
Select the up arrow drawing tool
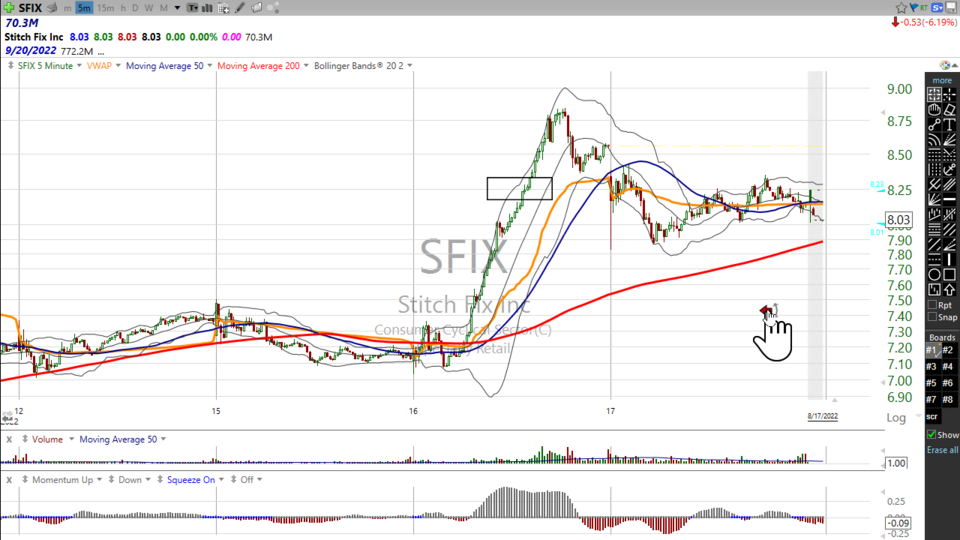tap(949, 290)
